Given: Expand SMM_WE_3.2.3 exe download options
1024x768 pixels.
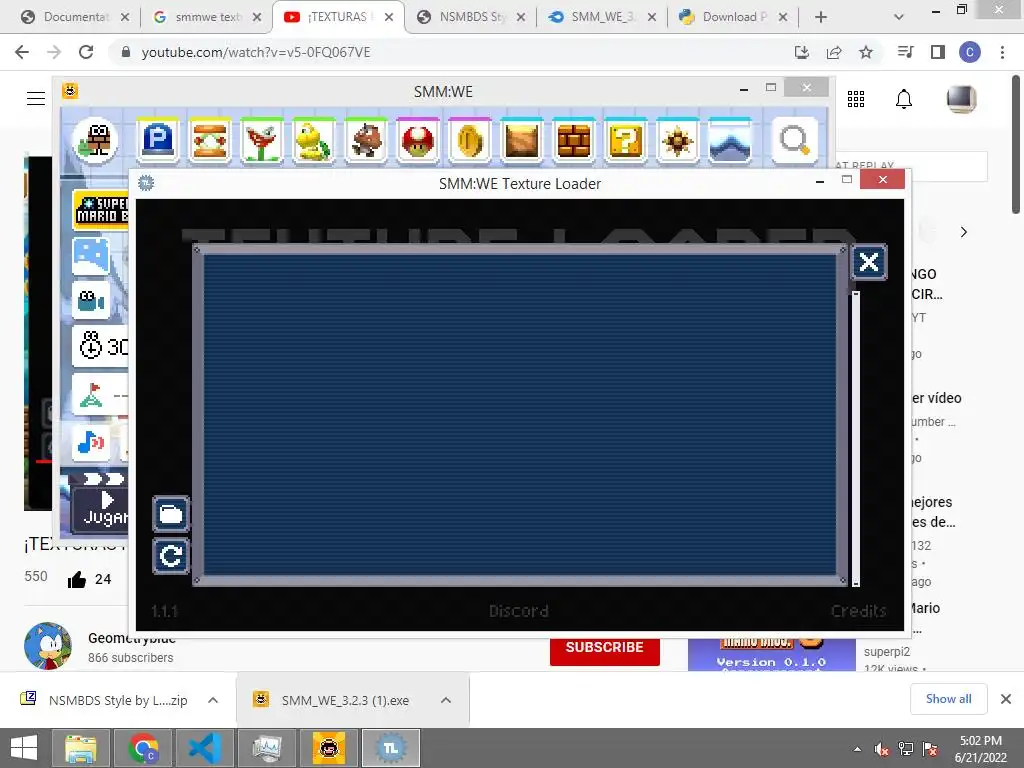Looking at the screenshot, I should coord(446,700).
